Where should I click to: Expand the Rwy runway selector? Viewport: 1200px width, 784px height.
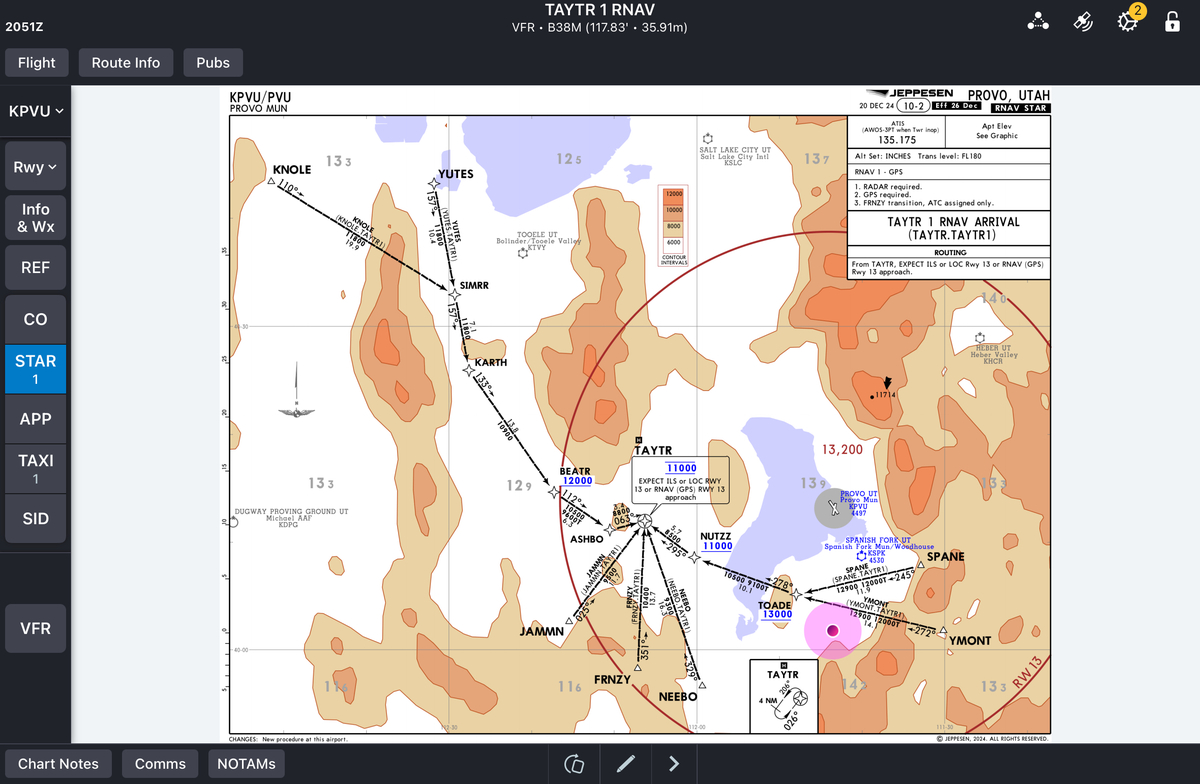[35, 167]
